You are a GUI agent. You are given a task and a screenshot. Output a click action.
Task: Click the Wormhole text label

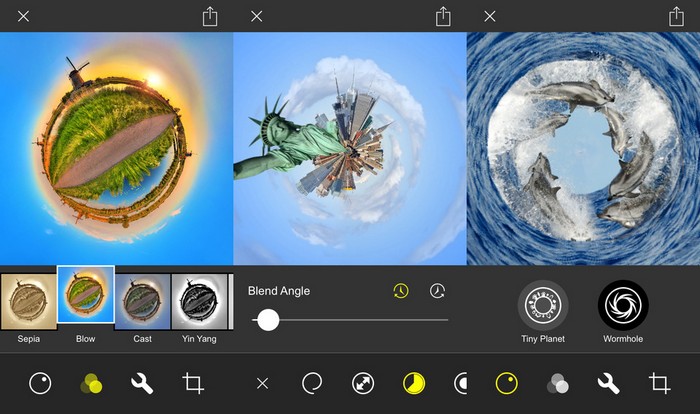click(623, 339)
